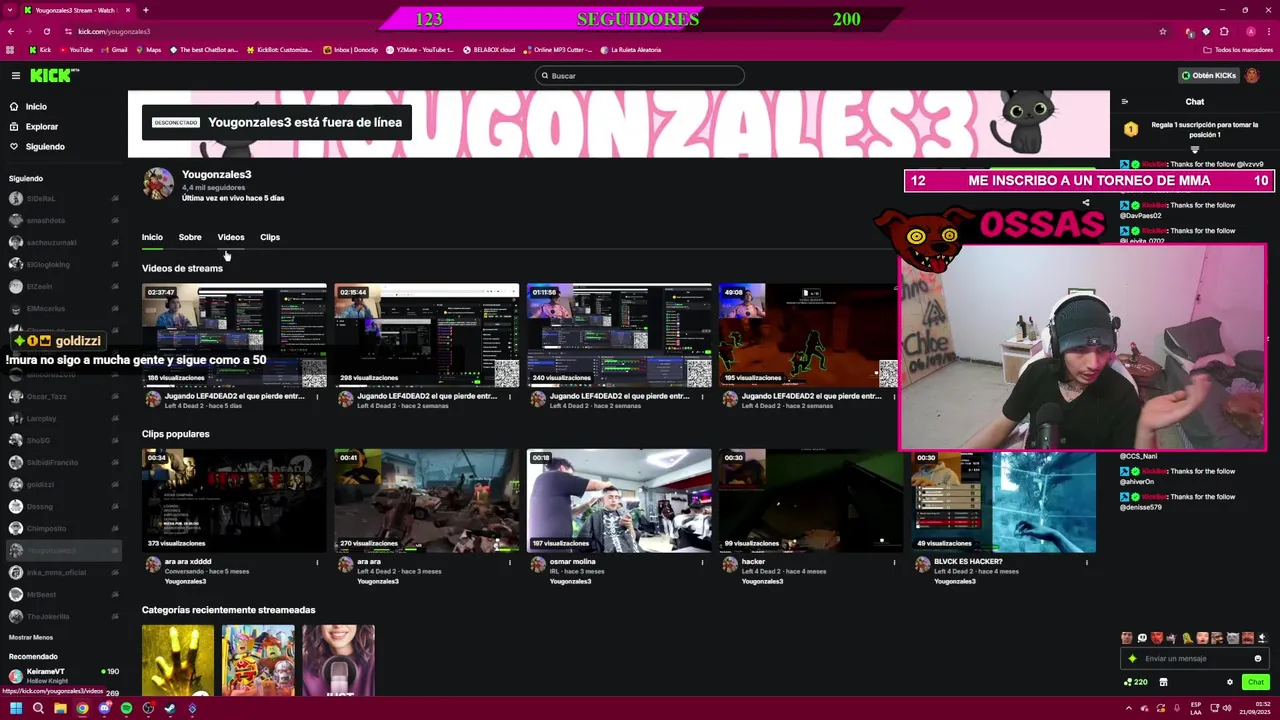
Task: Switch to the Inicio channel tab
Action: 152,238
